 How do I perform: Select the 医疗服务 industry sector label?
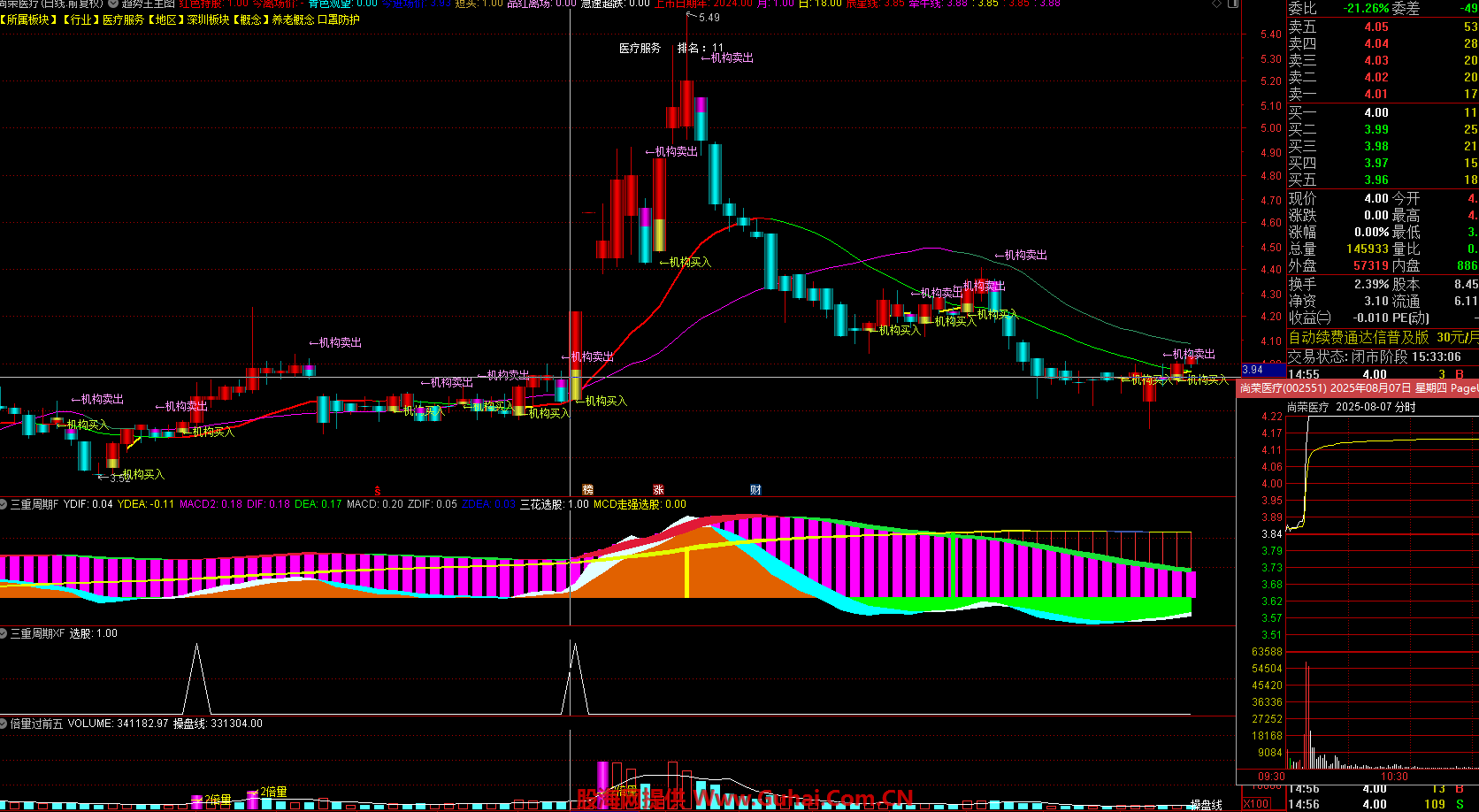[123, 19]
